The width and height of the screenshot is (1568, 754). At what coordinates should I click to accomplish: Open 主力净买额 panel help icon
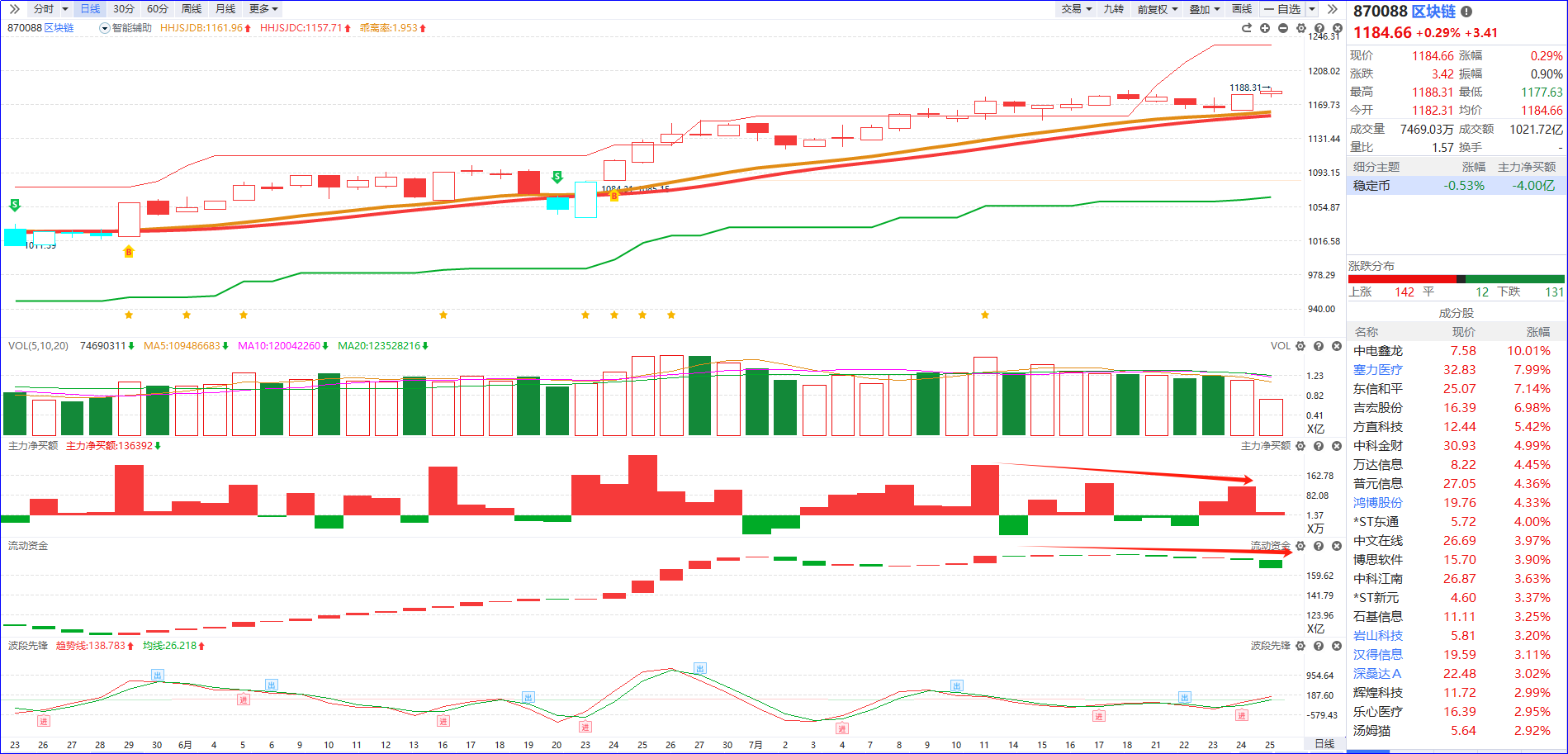tap(1319, 446)
